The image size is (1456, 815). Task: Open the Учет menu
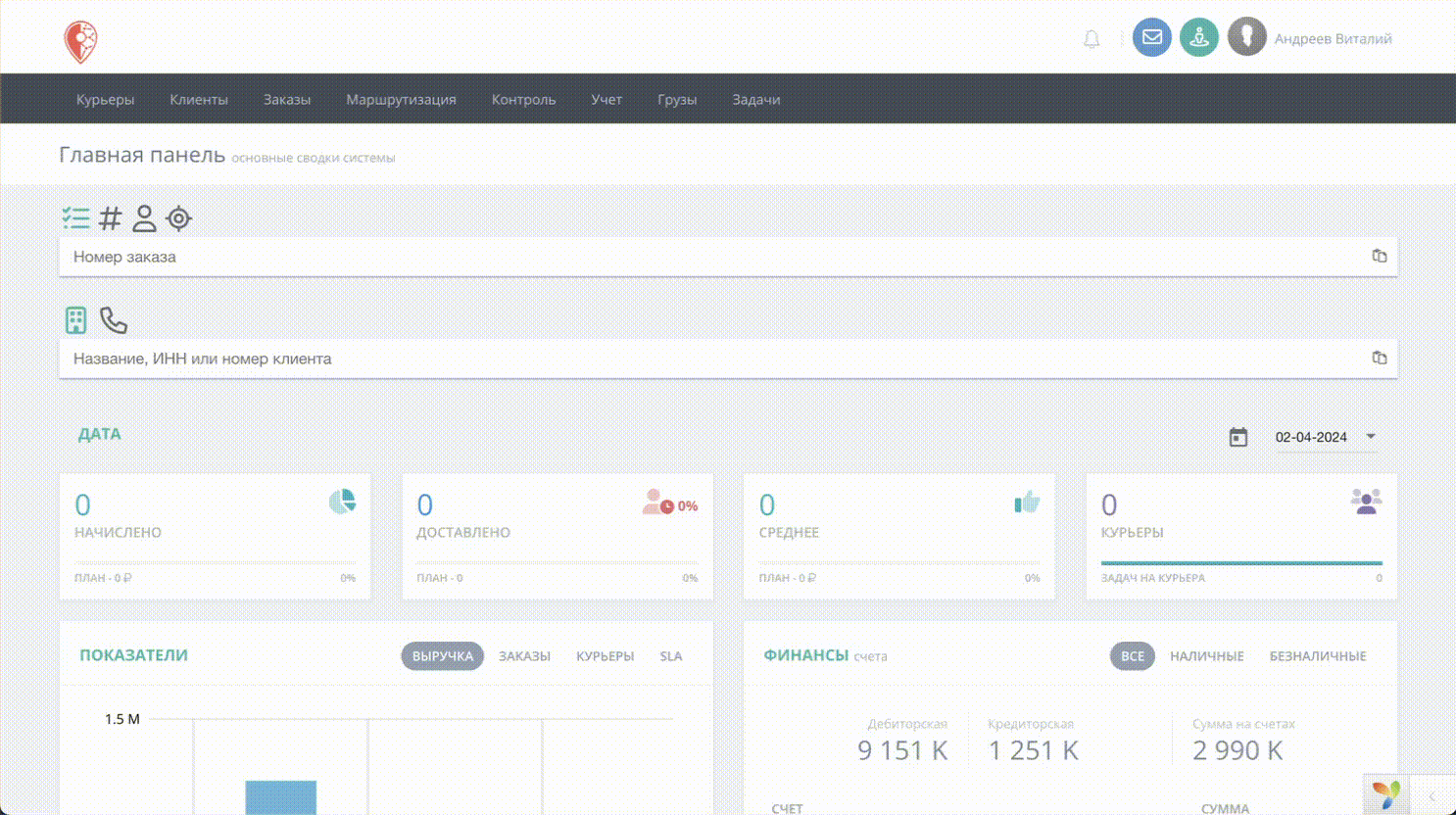(607, 99)
